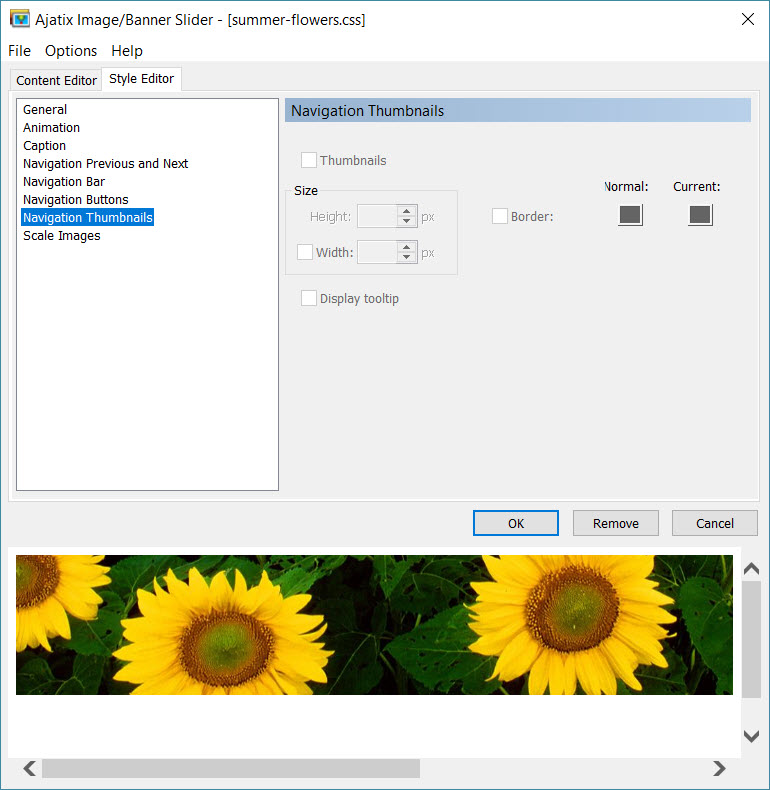Select Caption in the style list
Viewport: 770px width, 790px height.
click(44, 146)
